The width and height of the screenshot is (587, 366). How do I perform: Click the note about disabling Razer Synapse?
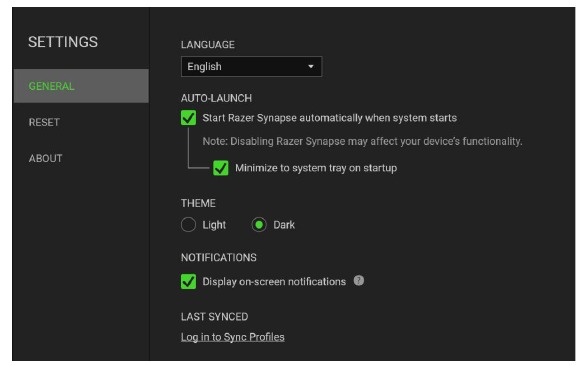pyautogui.click(x=362, y=141)
